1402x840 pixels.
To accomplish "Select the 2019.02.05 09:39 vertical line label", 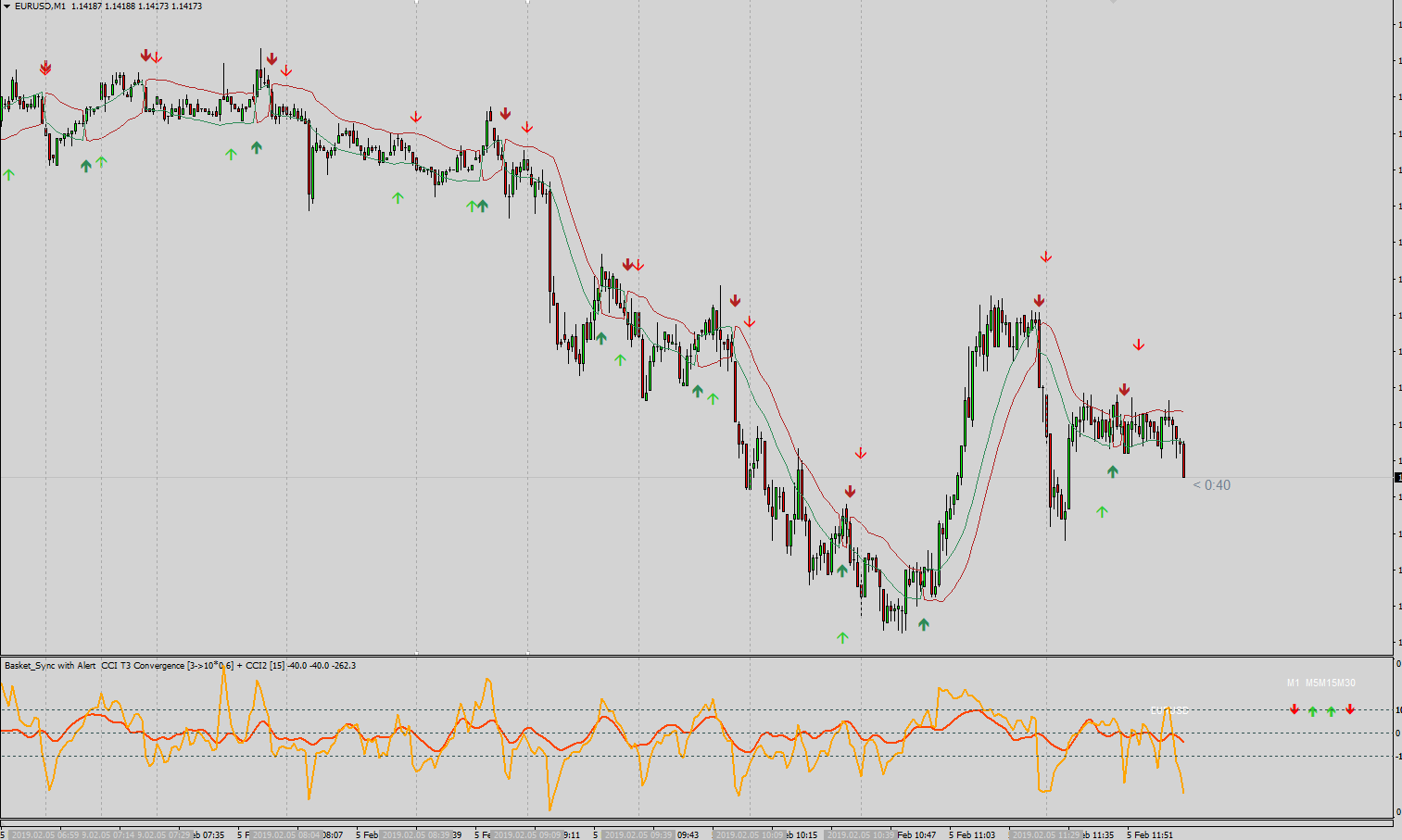I will click(638, 834).
